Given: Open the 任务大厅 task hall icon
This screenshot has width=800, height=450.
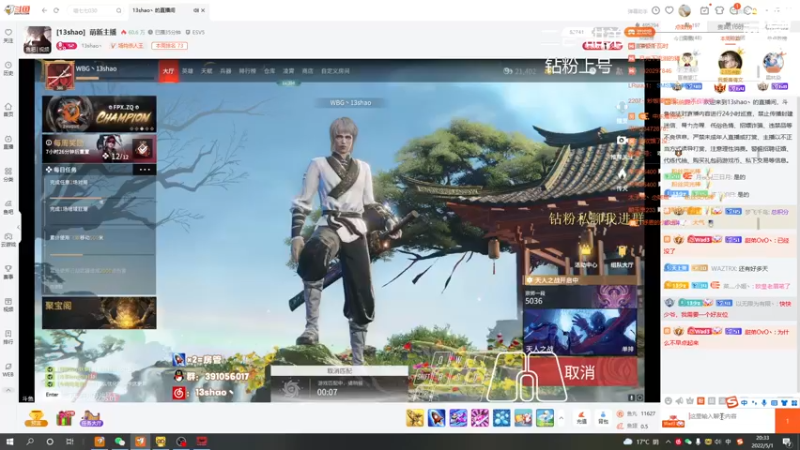Looking at the screenshot, I should [x=91, y=418].
